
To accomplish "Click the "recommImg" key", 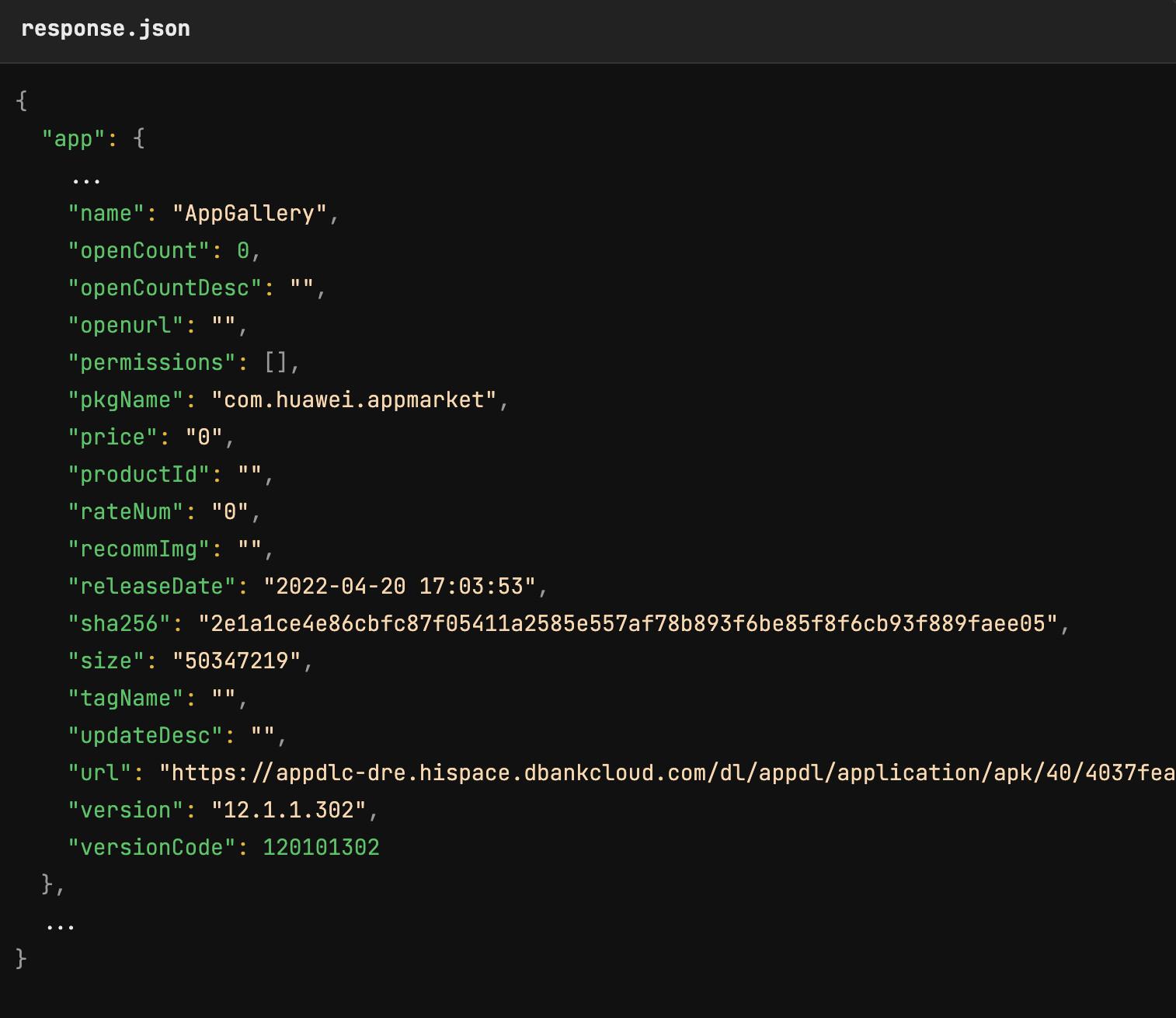I will pyautogui.click(x=139, y=549).
